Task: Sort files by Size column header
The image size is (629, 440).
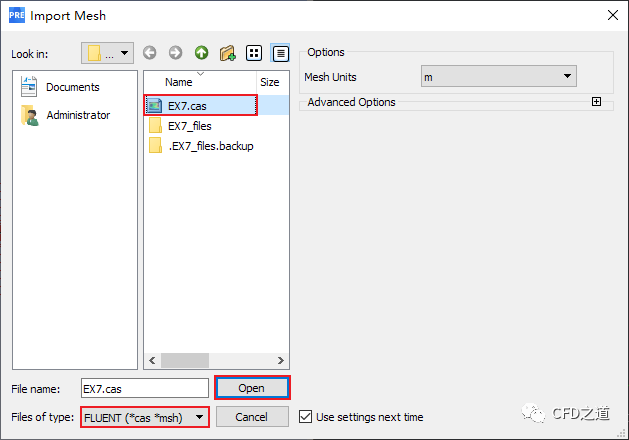Action: (272, 82)
